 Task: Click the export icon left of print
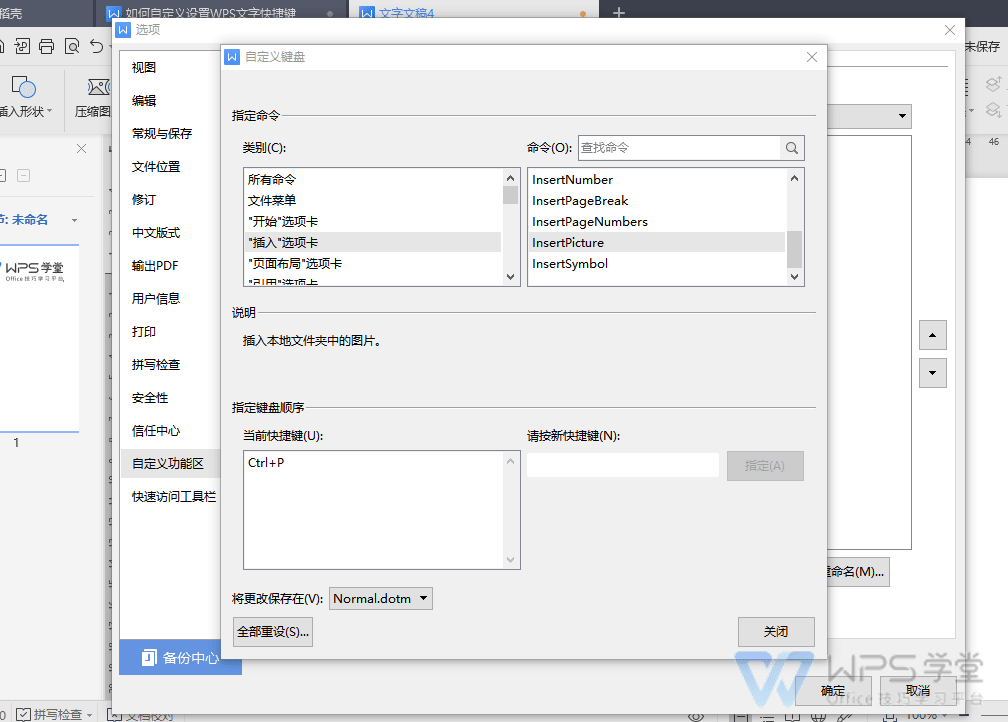(22, 46)
